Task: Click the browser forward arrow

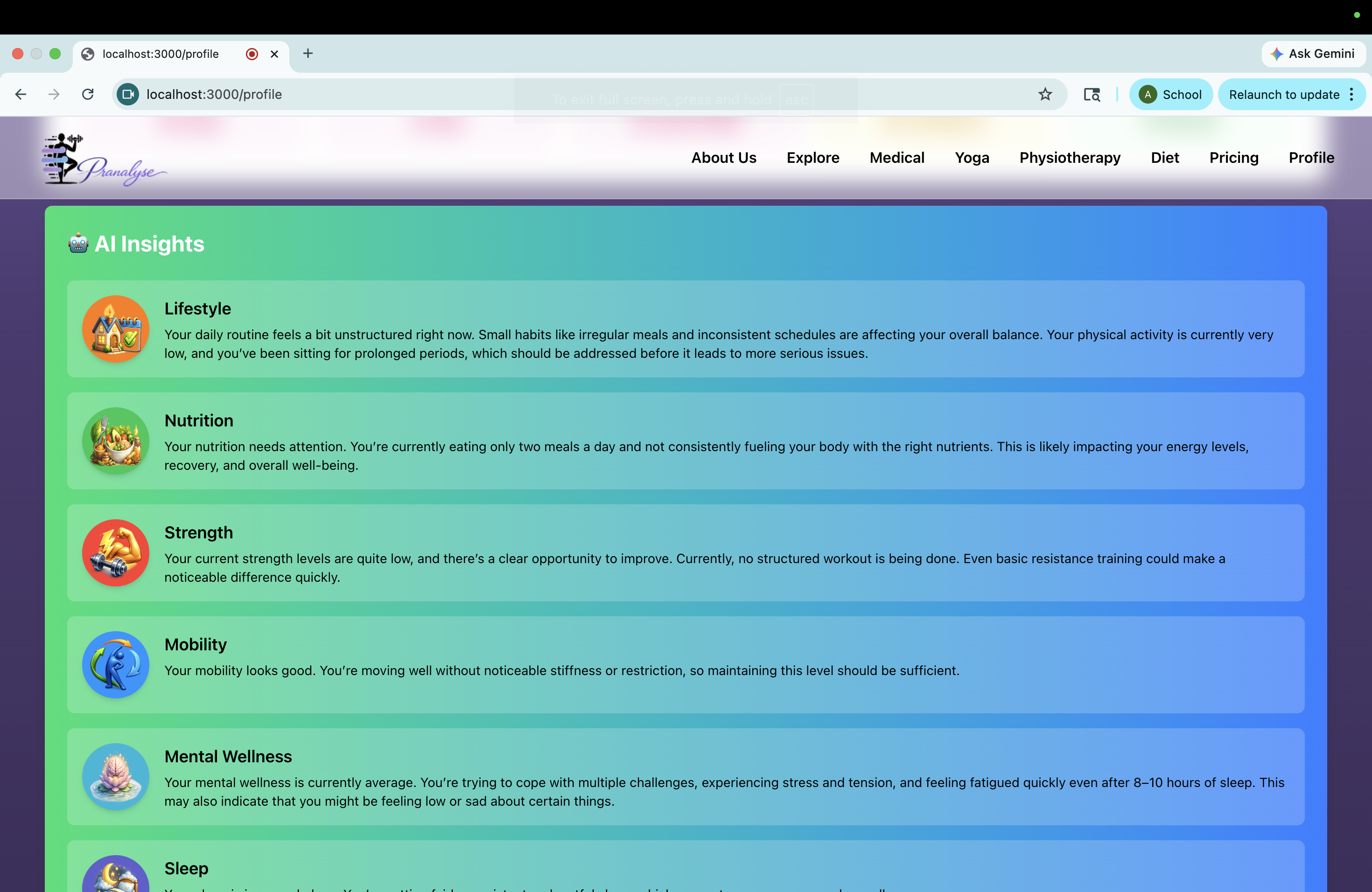Action: click(54, 95)
